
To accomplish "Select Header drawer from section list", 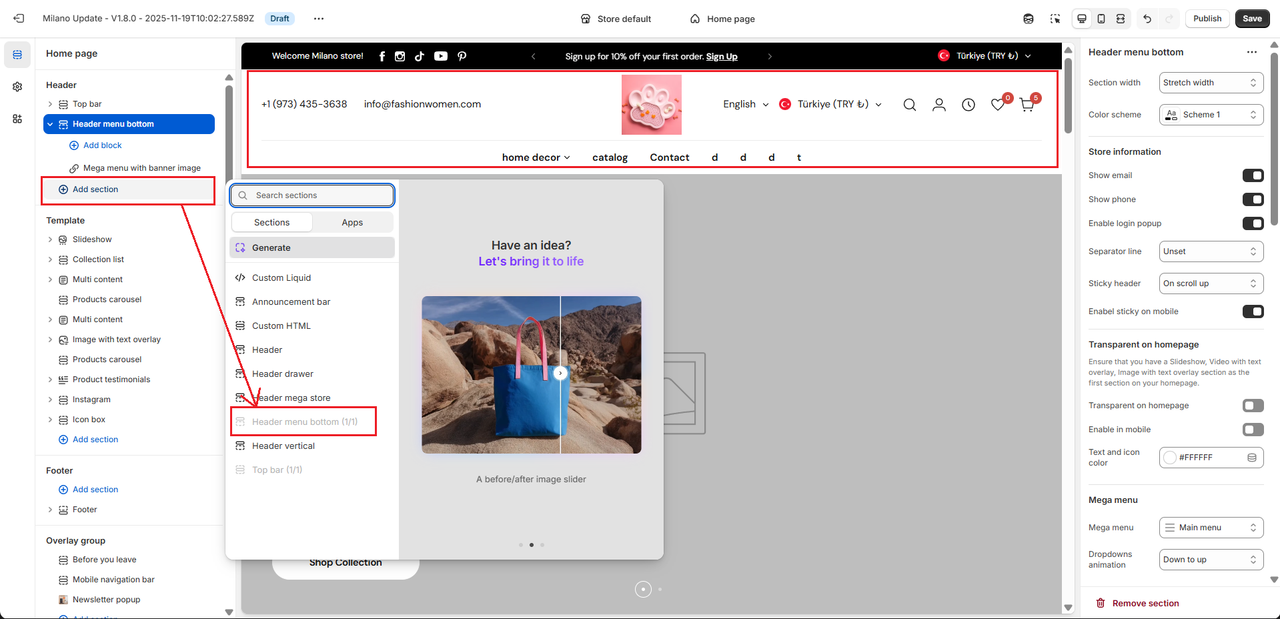I will [x=312, y=374].
